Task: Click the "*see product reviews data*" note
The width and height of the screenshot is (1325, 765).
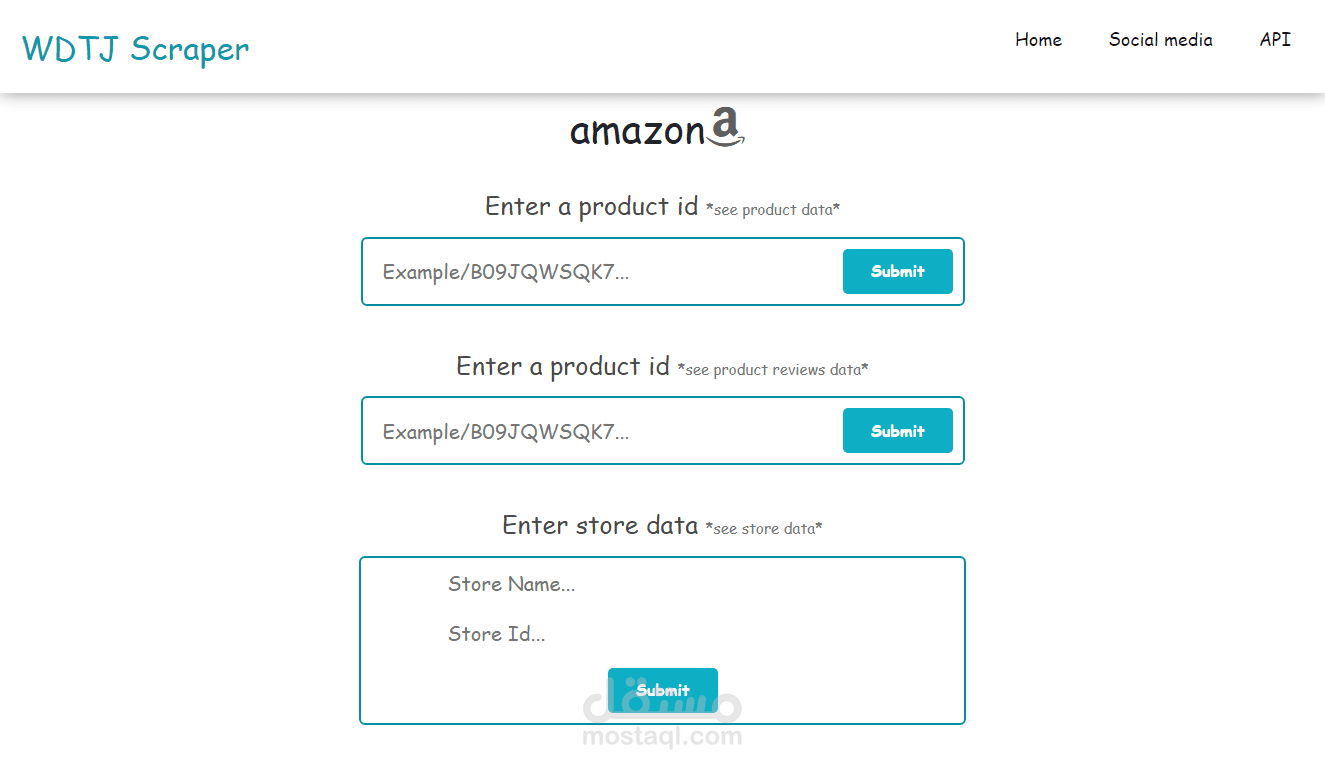Action: (x=772, y=370)
